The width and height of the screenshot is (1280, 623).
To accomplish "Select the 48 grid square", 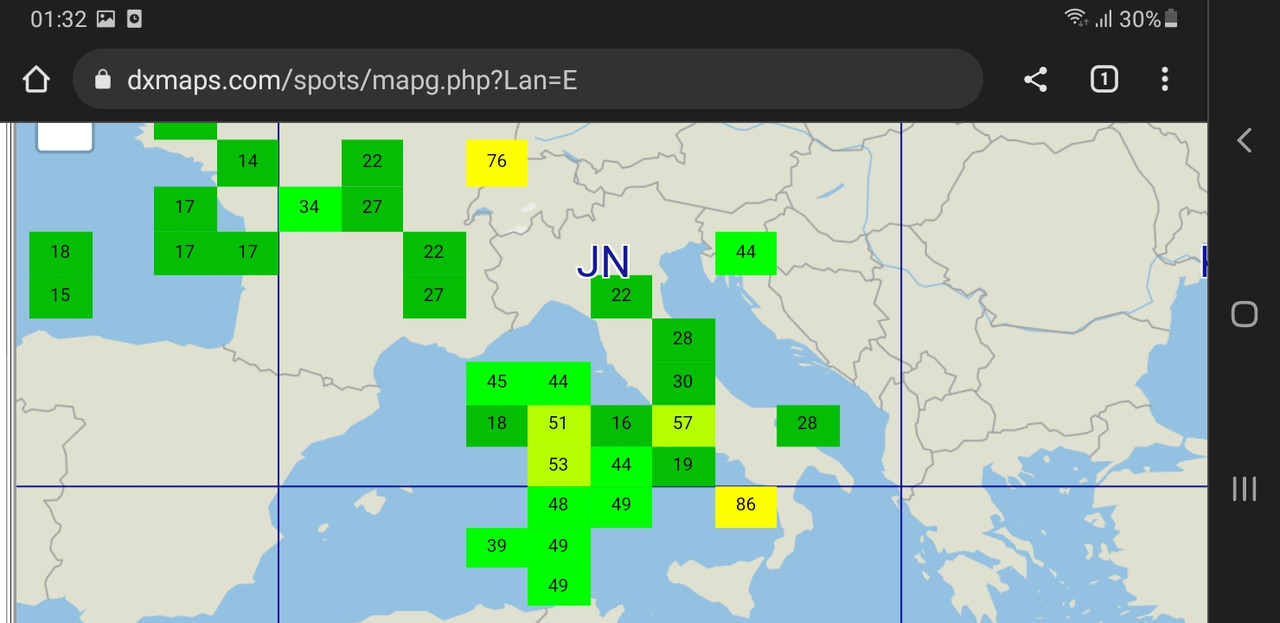I will (558, 506).
